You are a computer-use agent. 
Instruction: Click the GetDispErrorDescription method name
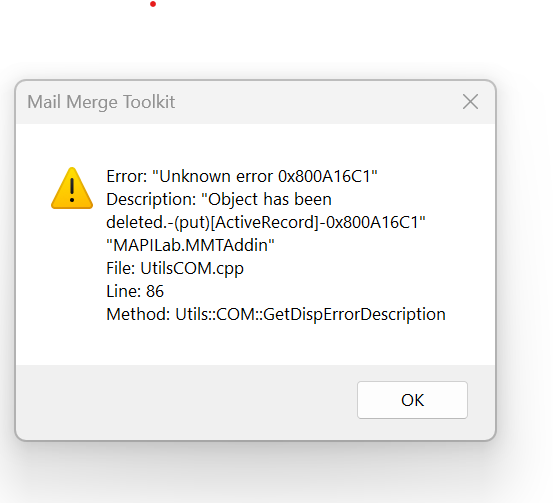pos(354,314)
